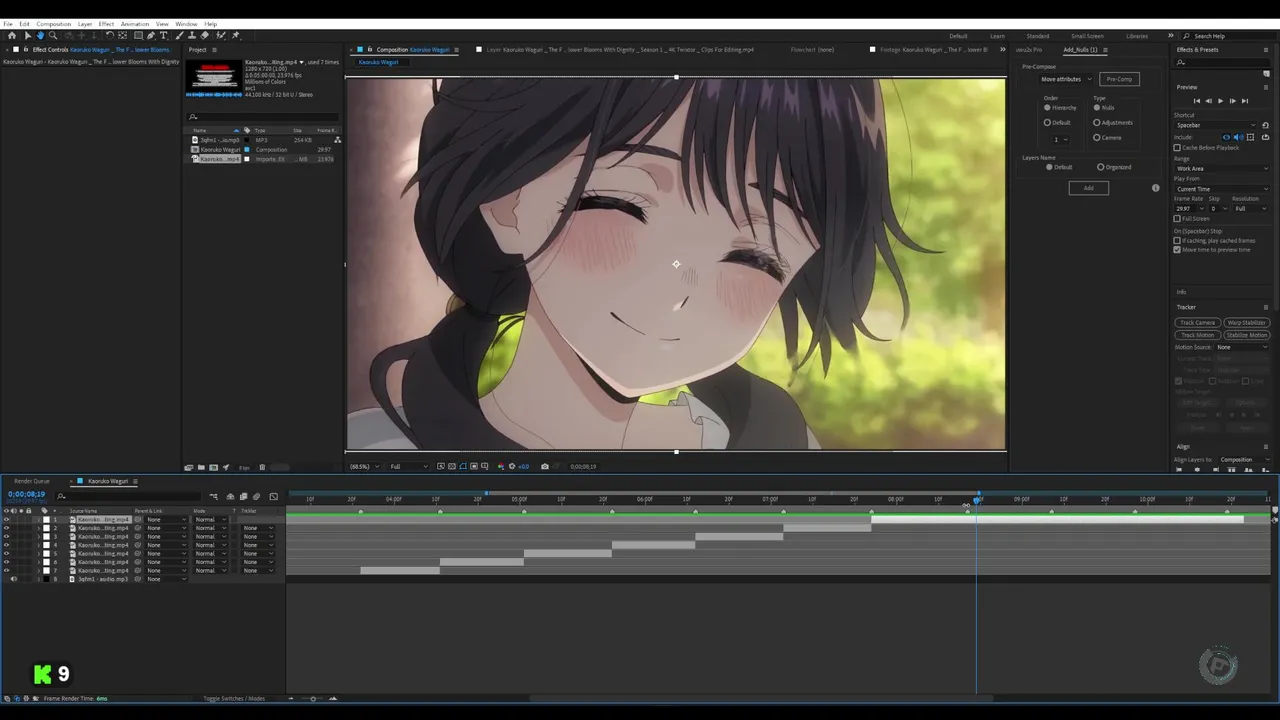Open graph editor in timeline
Screen dimensions: 1280x720
273,496
